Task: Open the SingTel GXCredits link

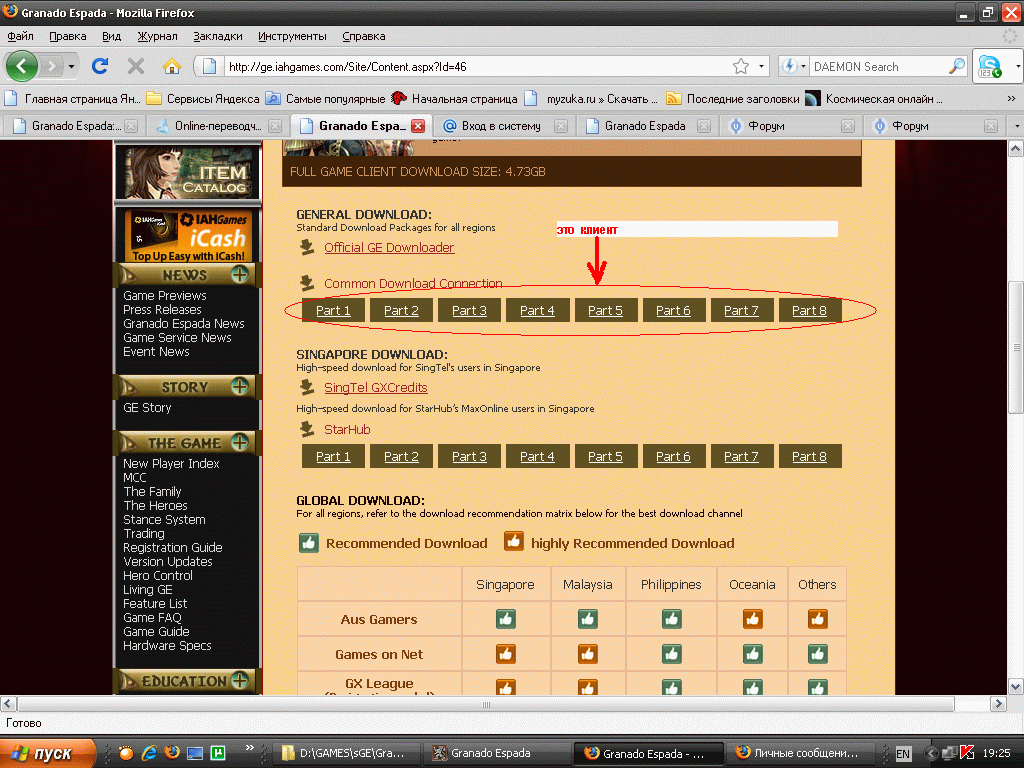Action: pos(376,387)
